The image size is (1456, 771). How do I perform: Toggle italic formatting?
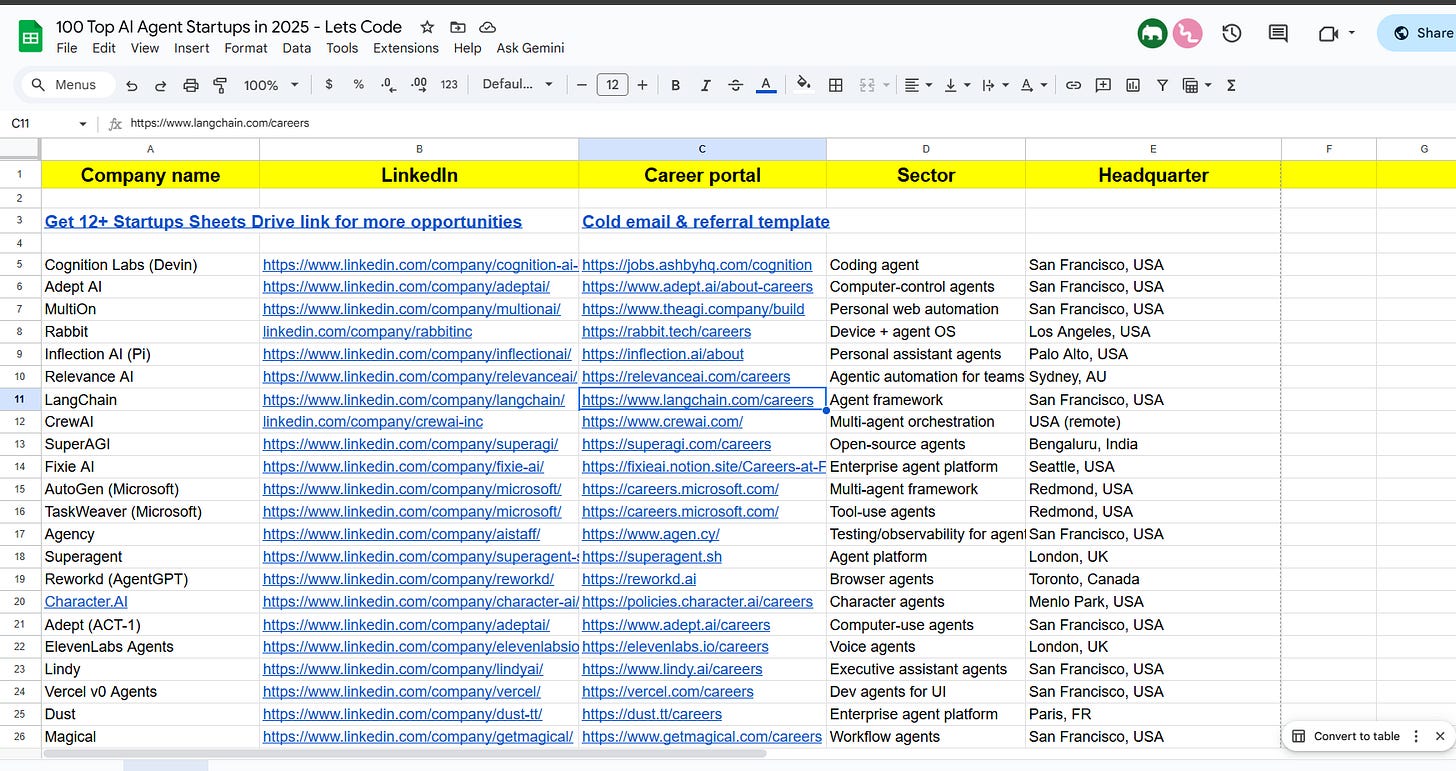[x=706, y=85]
